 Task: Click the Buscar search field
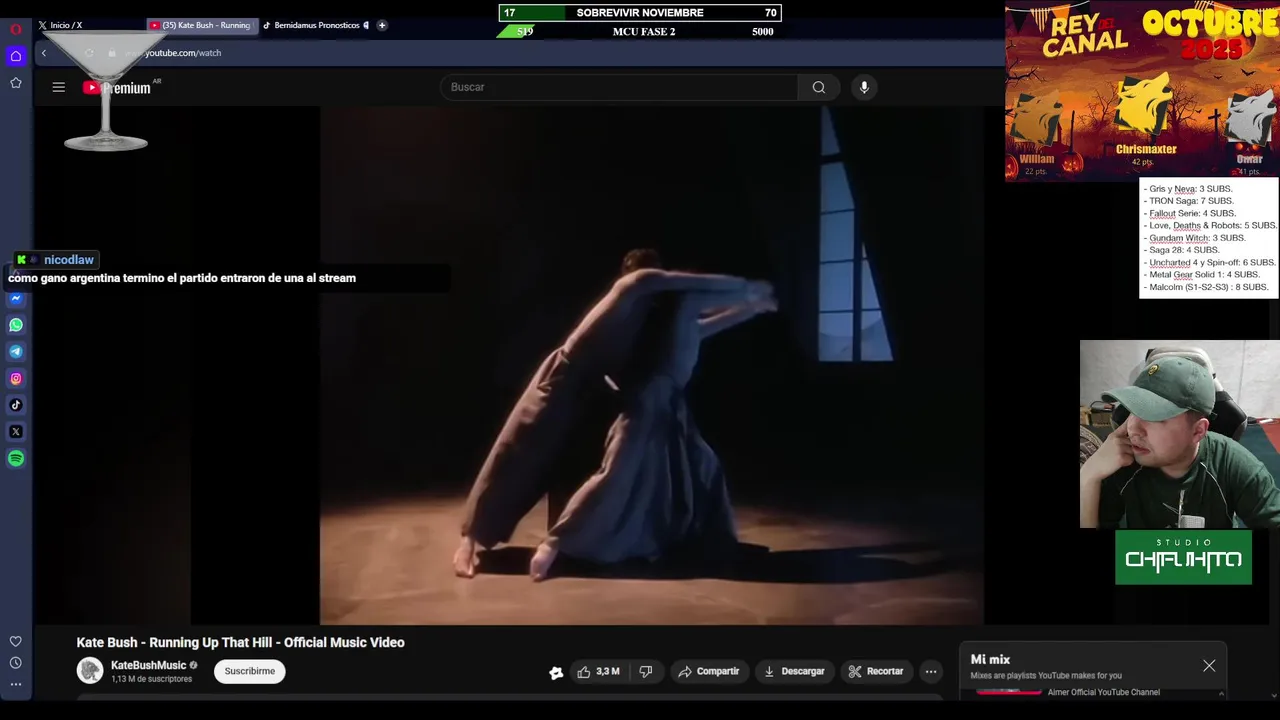(x=619, y=87)
